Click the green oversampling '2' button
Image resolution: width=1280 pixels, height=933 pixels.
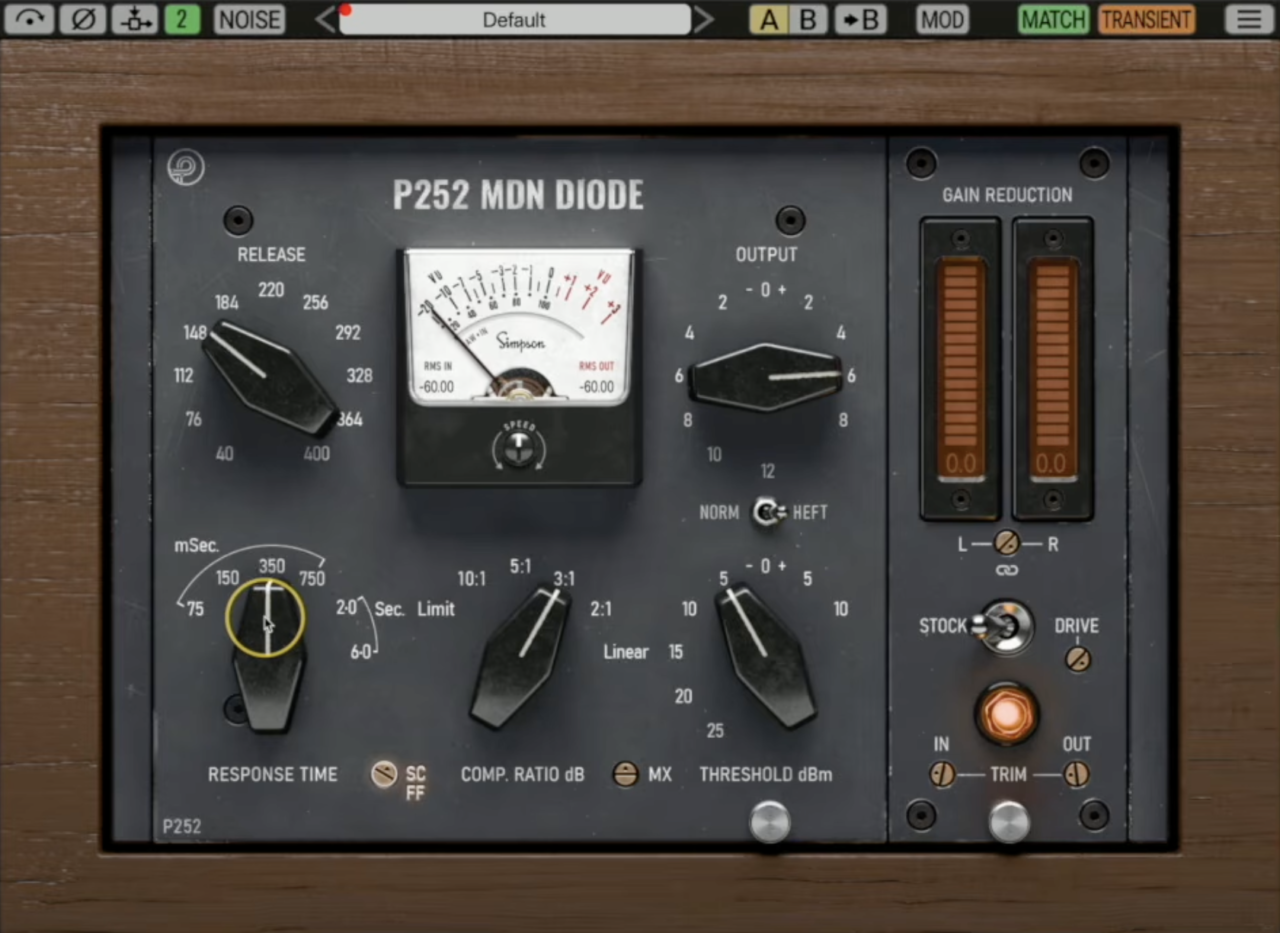(x=182, y=19)
